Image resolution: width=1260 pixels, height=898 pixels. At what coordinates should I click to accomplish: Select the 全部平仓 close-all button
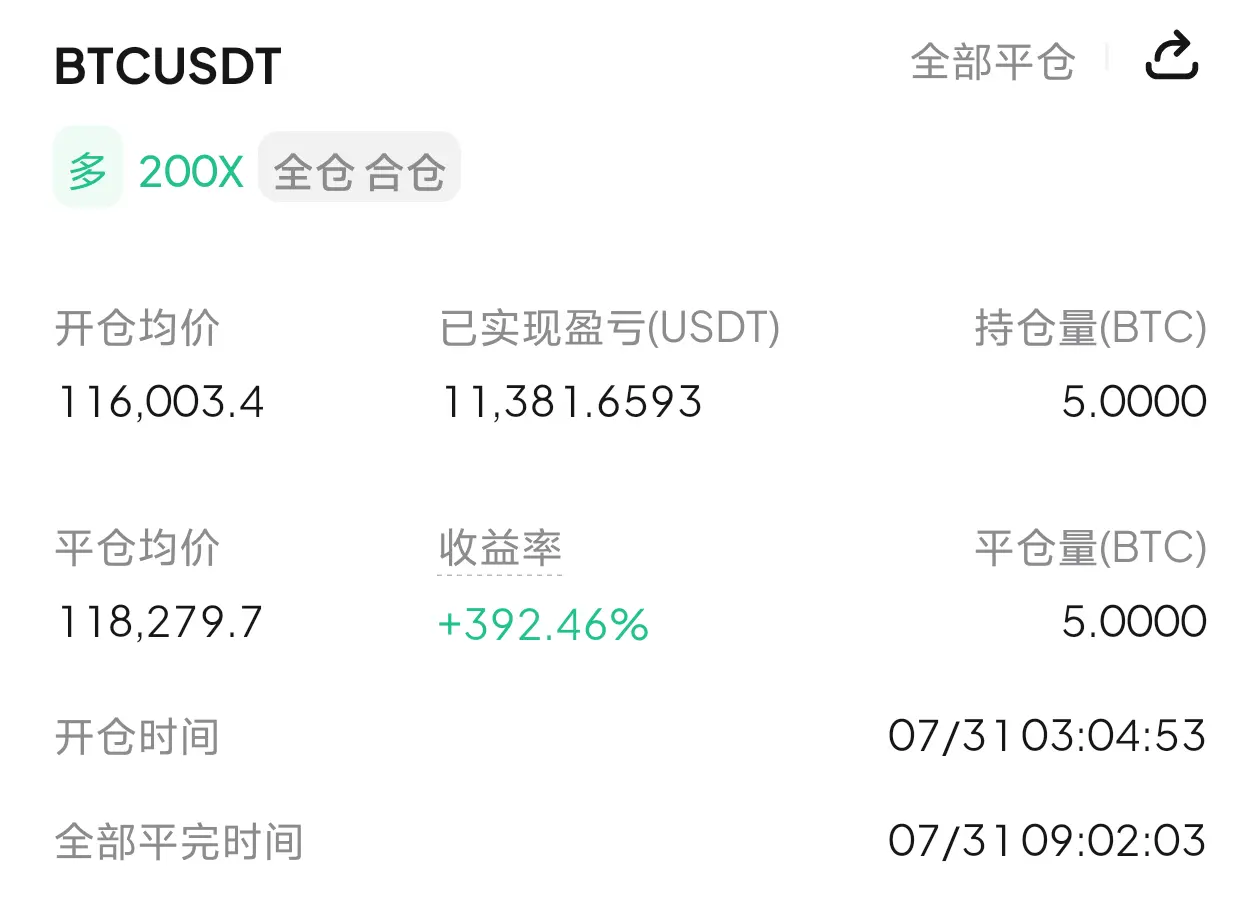click(992, 63)
